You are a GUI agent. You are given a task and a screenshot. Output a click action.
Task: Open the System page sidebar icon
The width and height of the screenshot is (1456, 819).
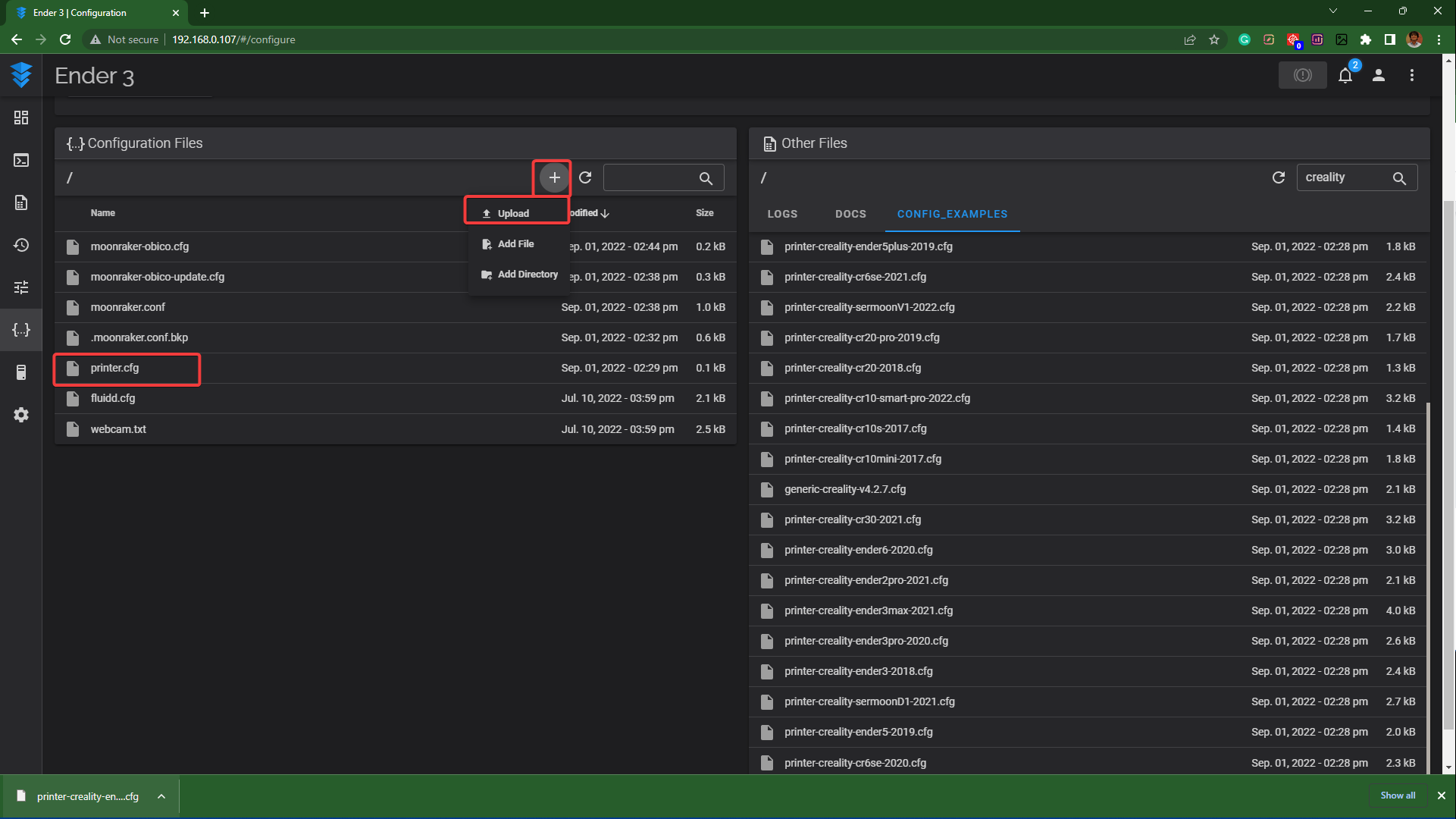click(x=21, y=372)
